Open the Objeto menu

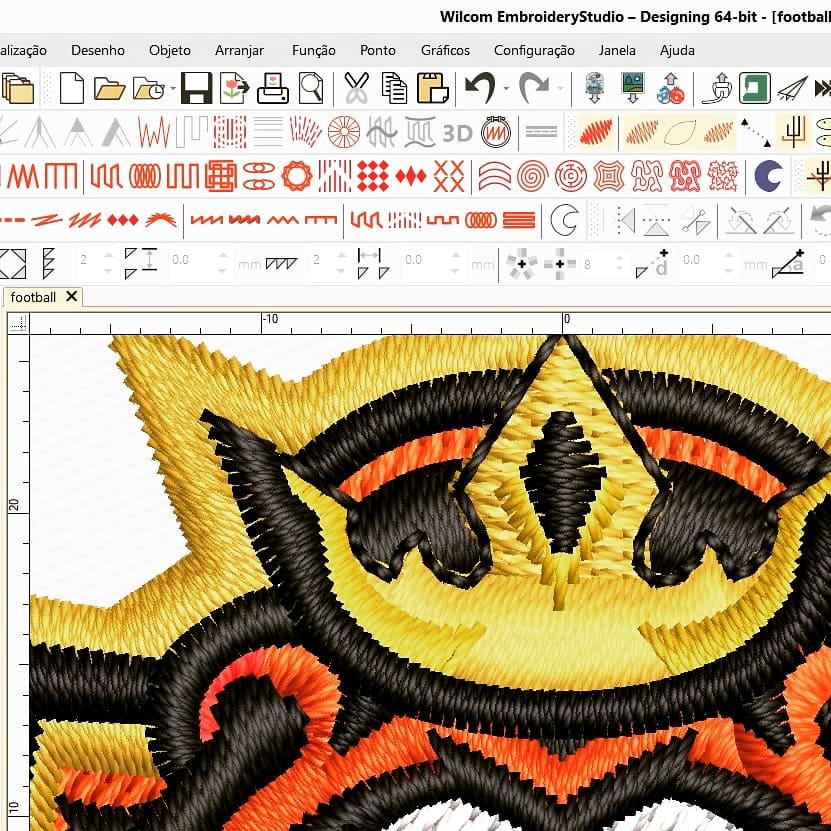170,50
